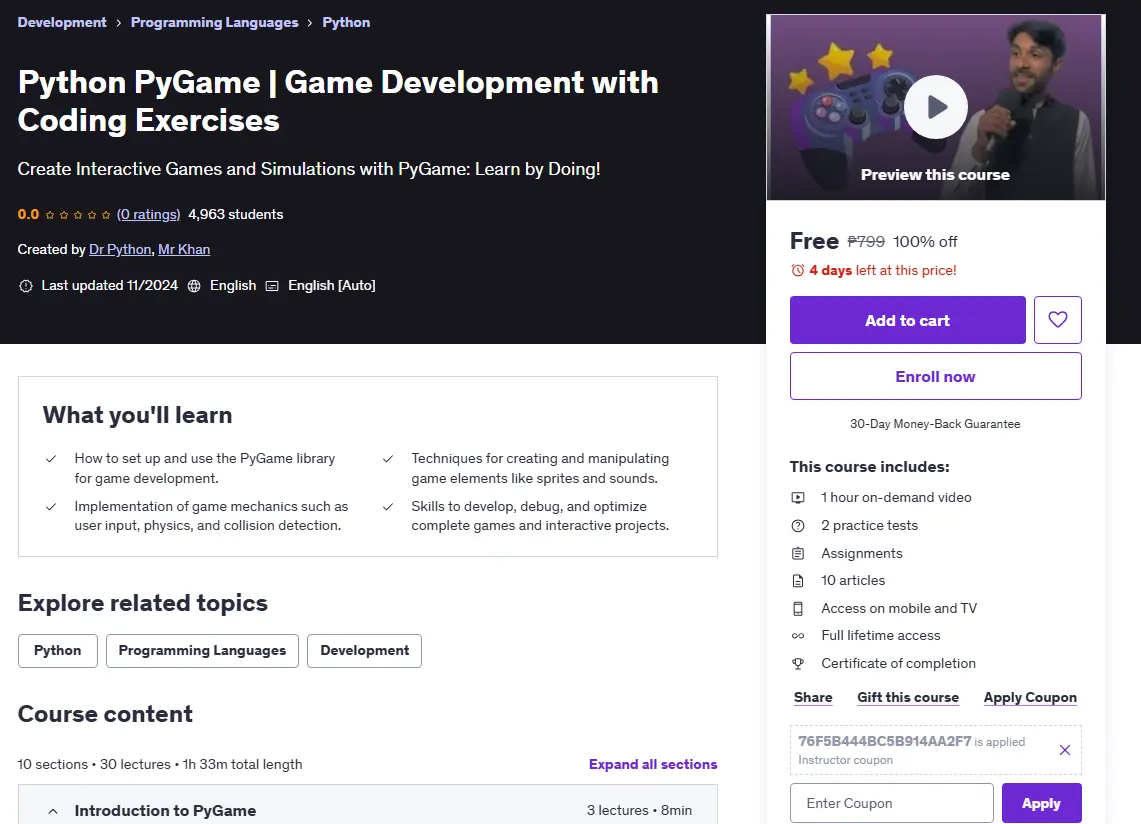Select the Development topic tag
The height and width of the screenshot is (824, 1141).
coord(365,651)
